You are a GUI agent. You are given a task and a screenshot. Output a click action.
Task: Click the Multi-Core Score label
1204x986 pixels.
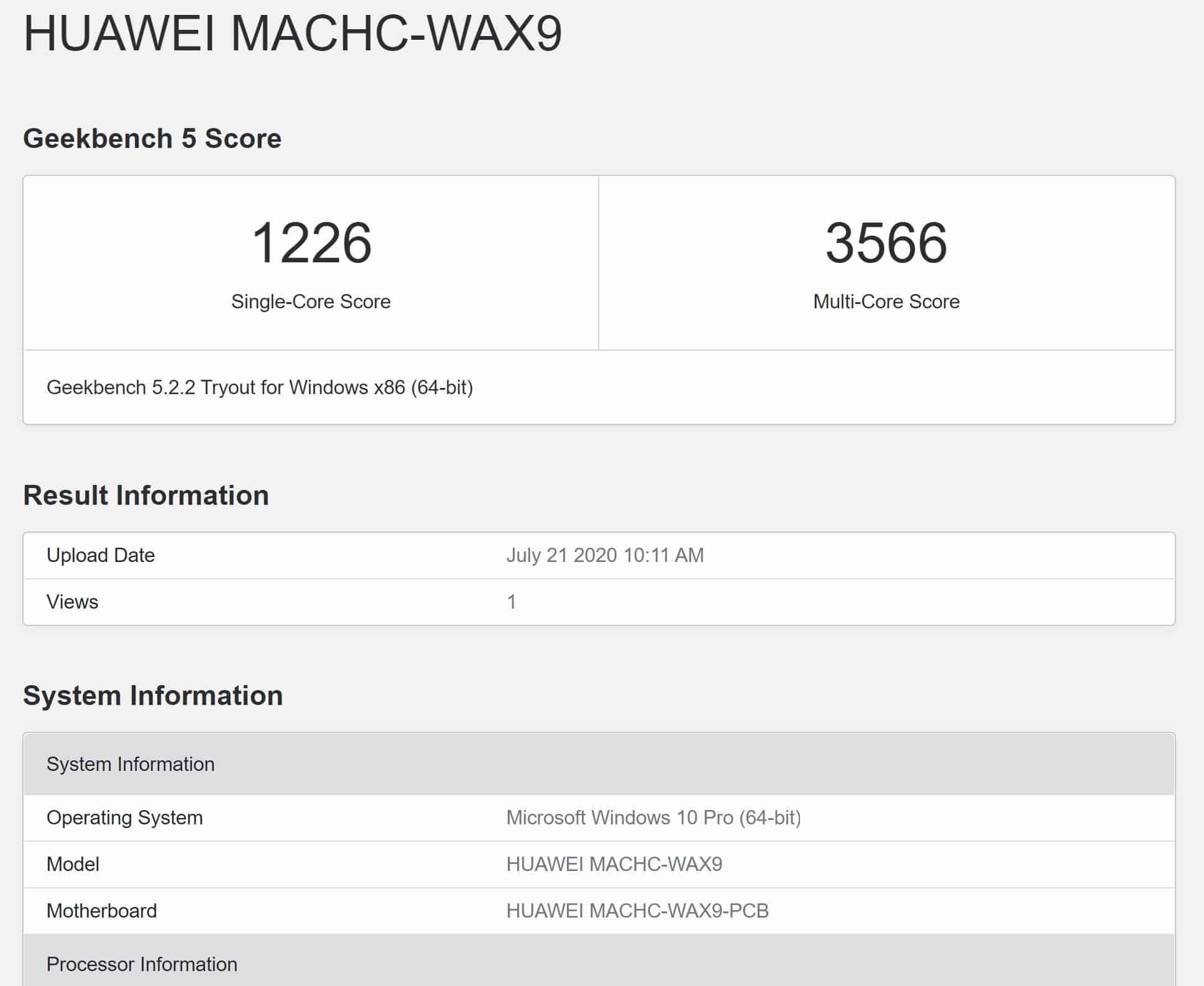tap(886, 302)
